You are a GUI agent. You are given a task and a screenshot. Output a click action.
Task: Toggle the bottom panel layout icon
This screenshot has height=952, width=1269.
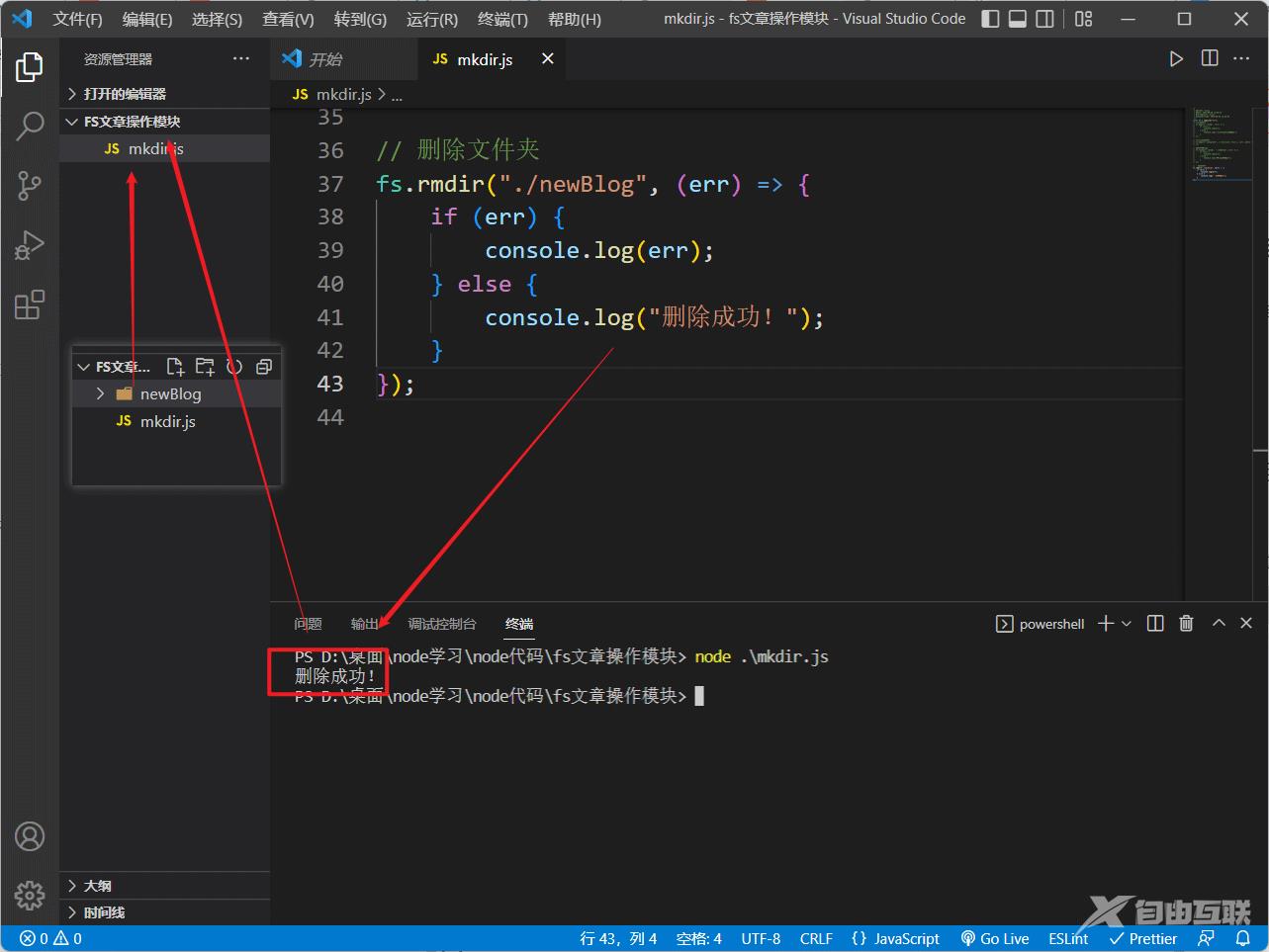click(1018, 19)
